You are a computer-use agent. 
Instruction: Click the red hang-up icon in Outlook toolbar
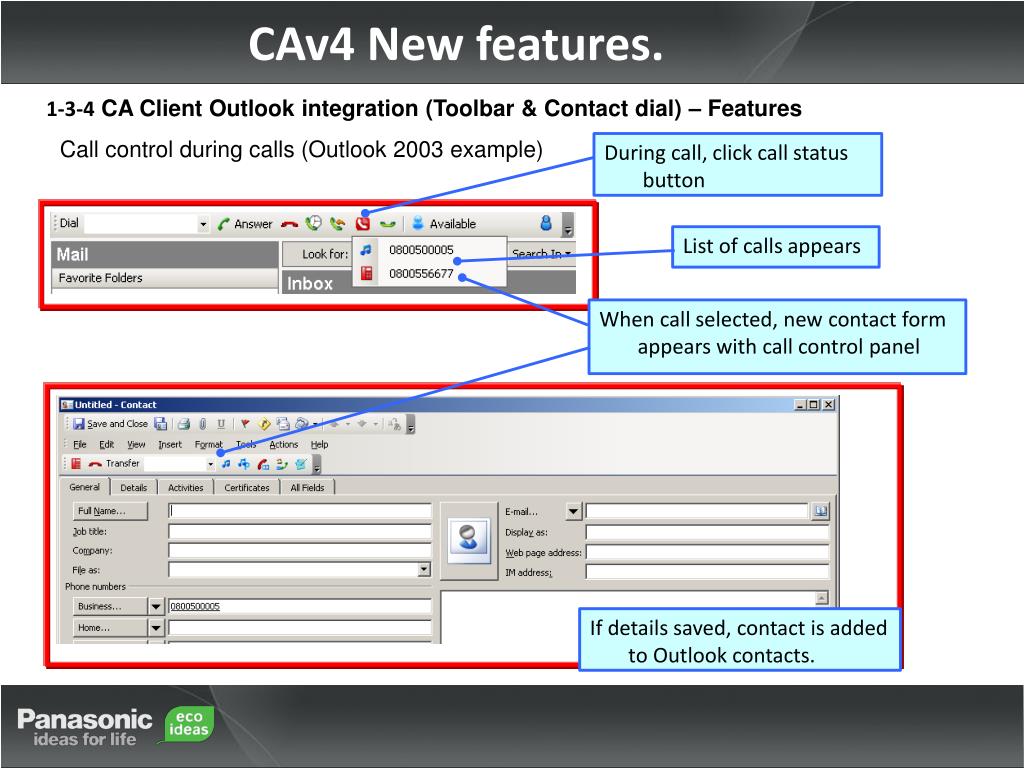click(x=289, y=225)
